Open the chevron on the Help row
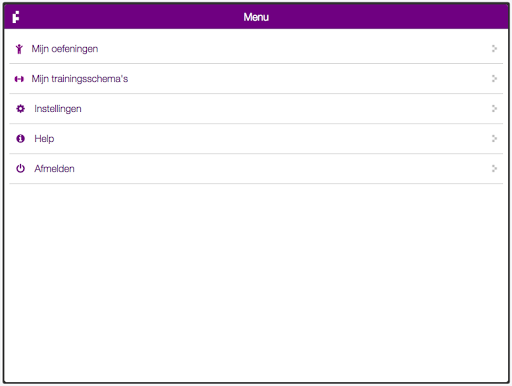Viewport: 512px width, 386px height. point(494,139)
